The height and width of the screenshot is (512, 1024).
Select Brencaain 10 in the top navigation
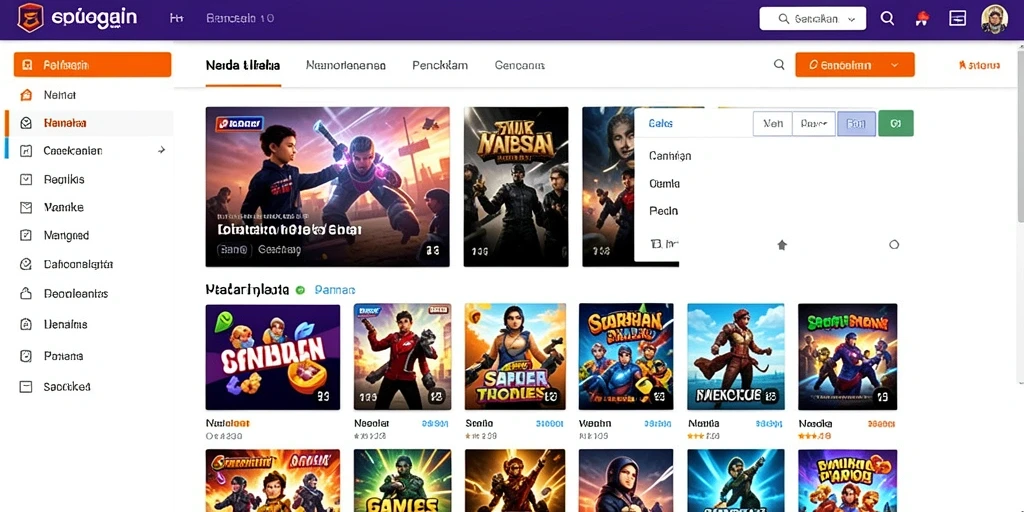coord(240,18)
